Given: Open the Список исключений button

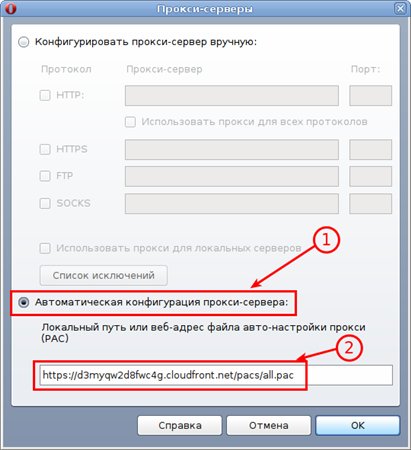Looking at the screenshot, I should (x=104, y=275).
